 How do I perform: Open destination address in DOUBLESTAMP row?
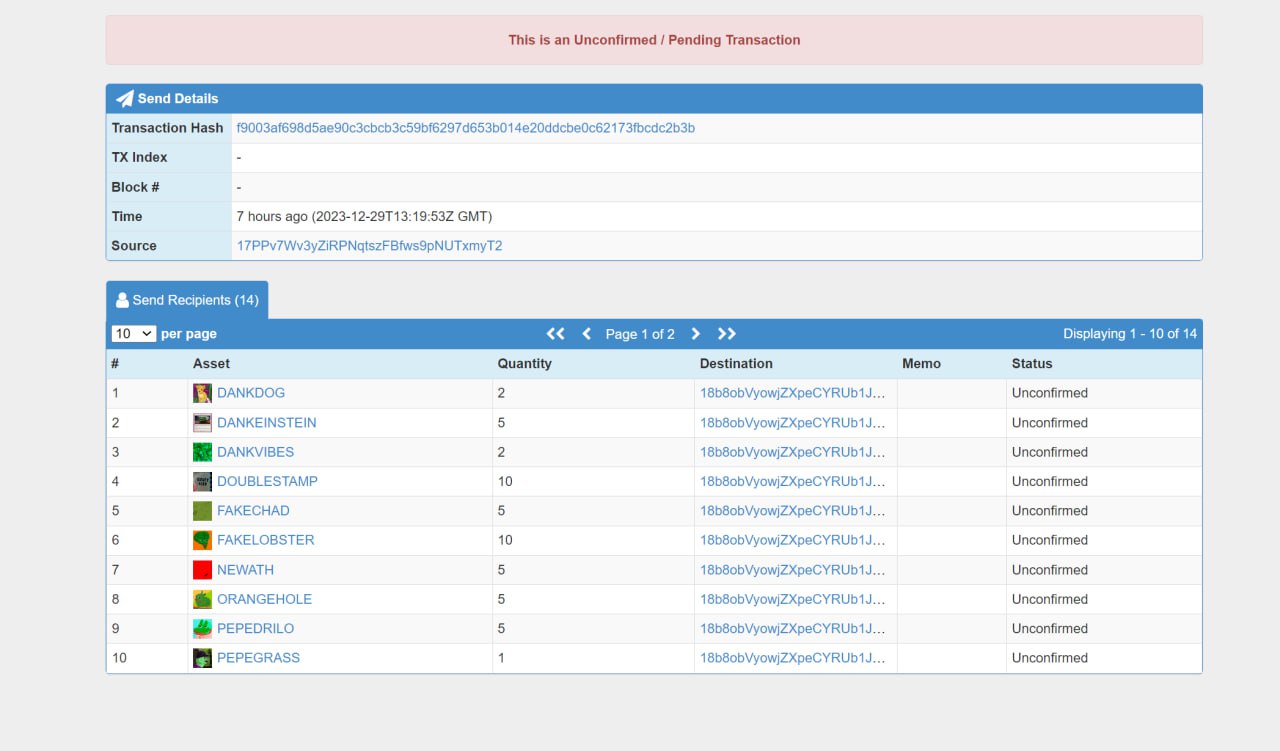[x=793, y=481]
